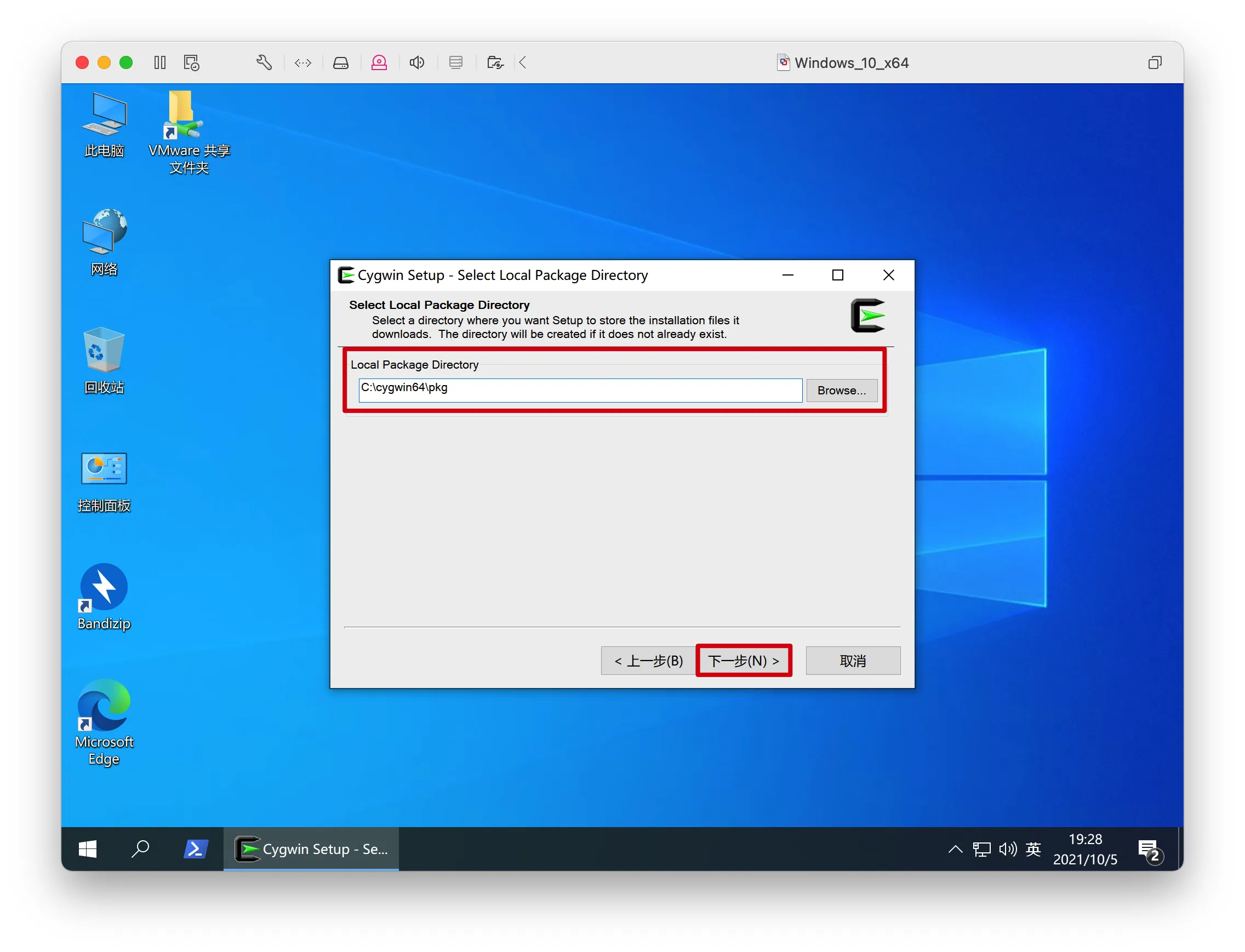
Task: Select the 回收站 recycle bin icon
Action: coord(104,360)
